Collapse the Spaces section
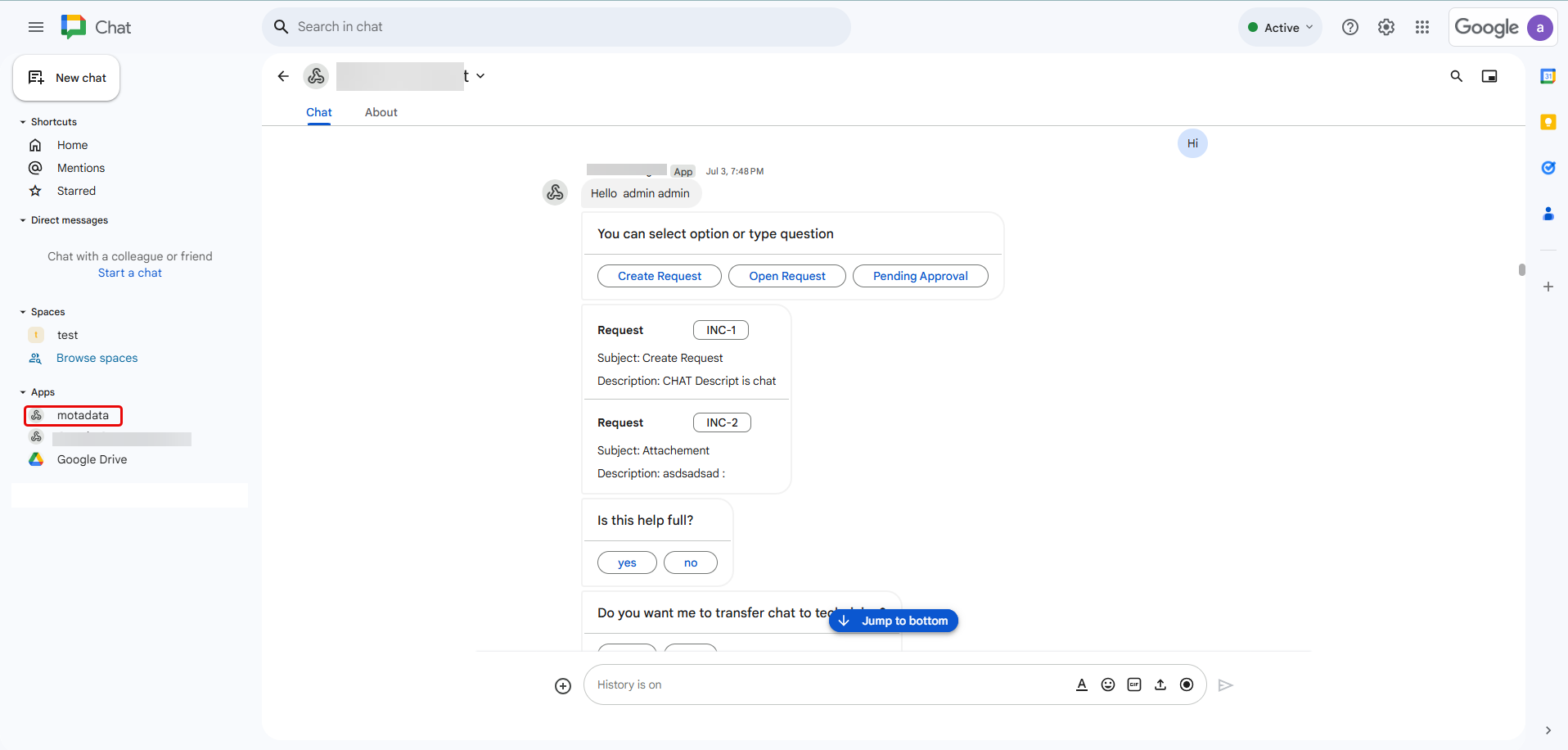The image size is (1568, 750). coord(21,311)
